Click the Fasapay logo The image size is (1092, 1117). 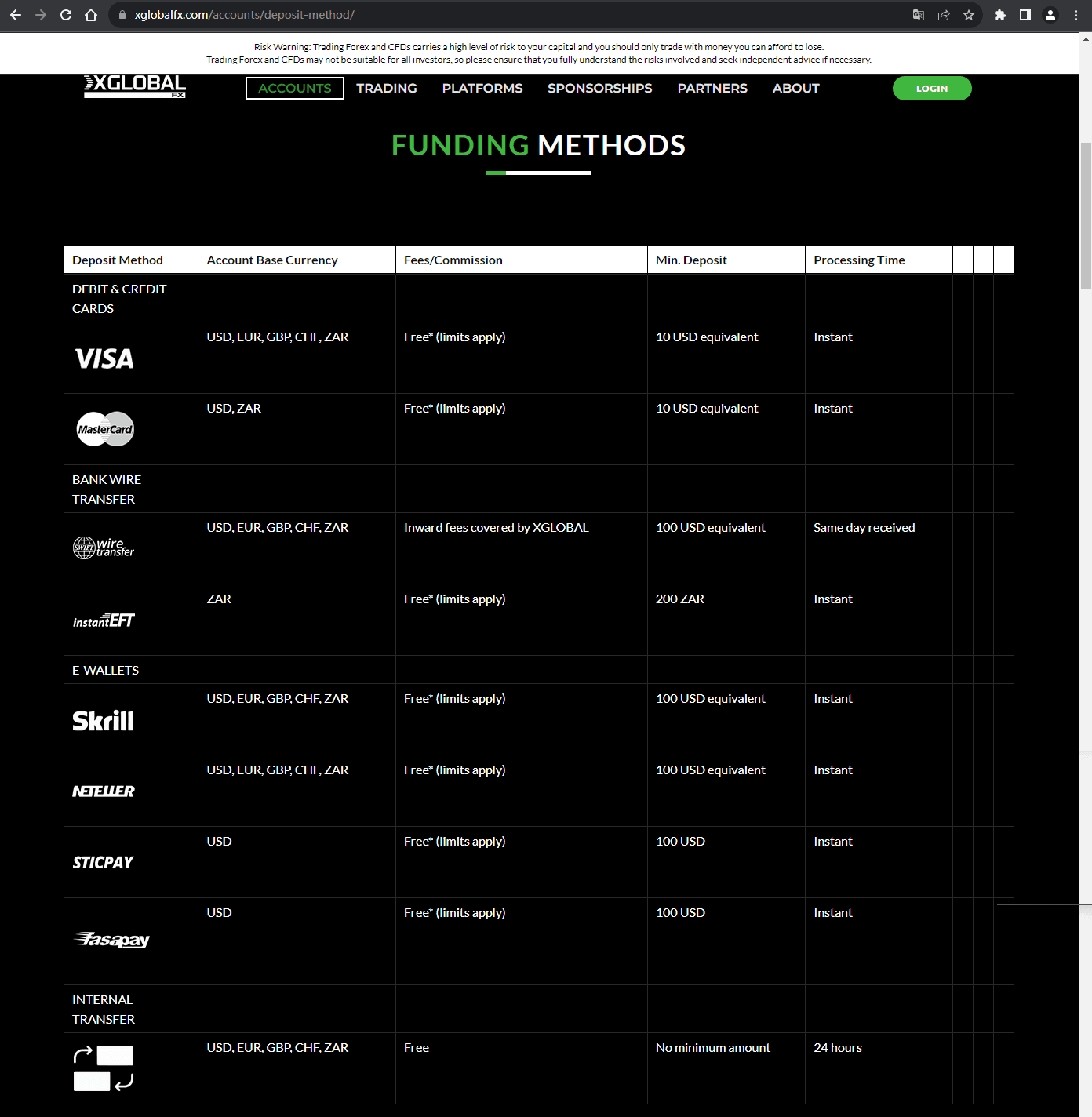[111, 939]
